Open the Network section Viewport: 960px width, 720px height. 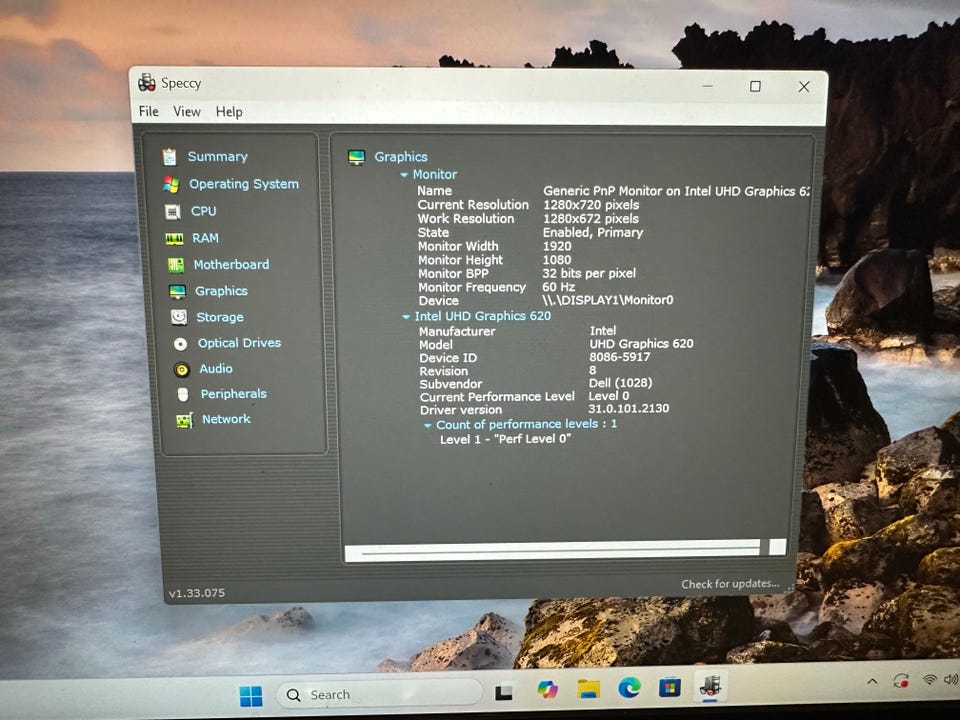click(226, 419)
